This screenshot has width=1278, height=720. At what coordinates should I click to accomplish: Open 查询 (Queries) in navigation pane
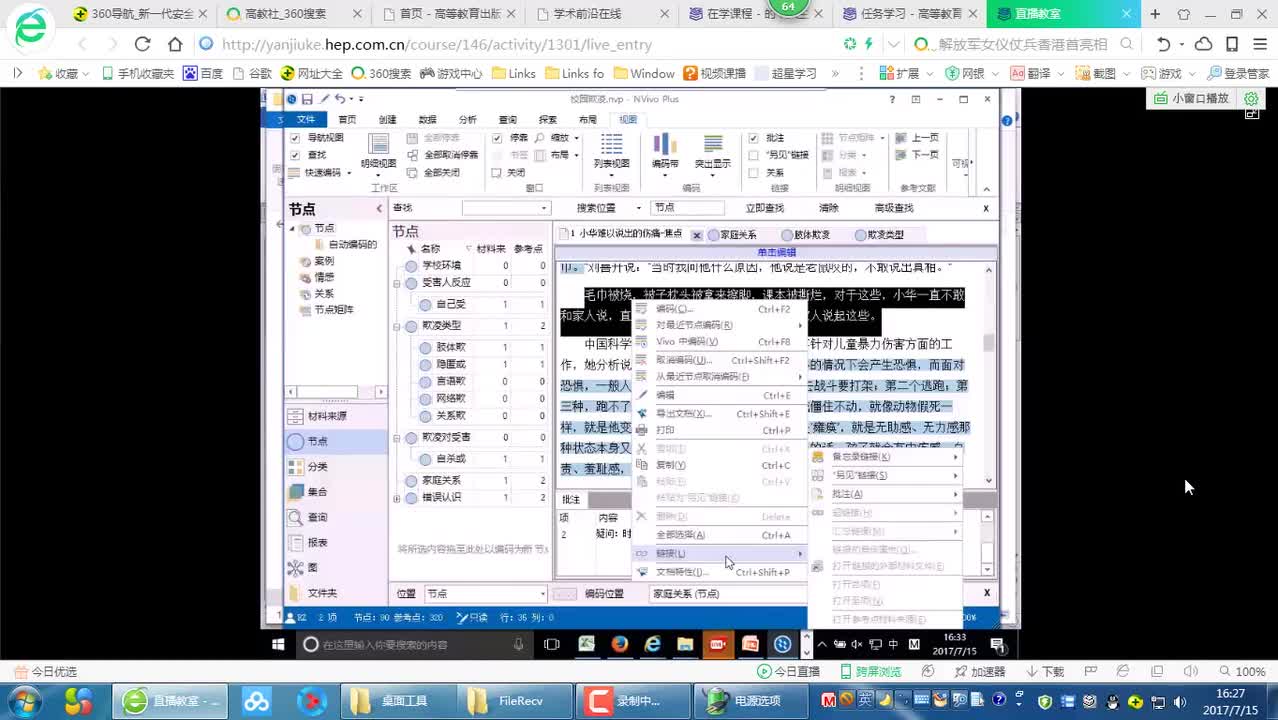click(x=335, y=517)
